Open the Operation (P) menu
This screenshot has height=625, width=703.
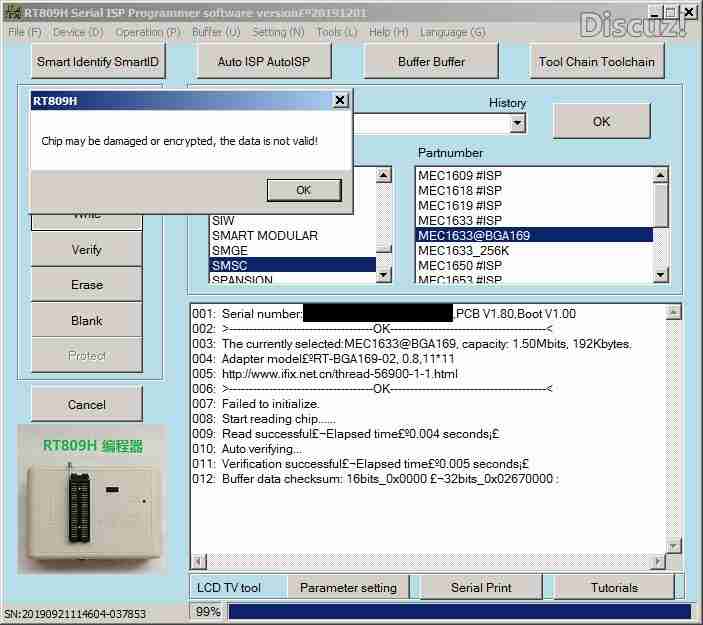147,32
